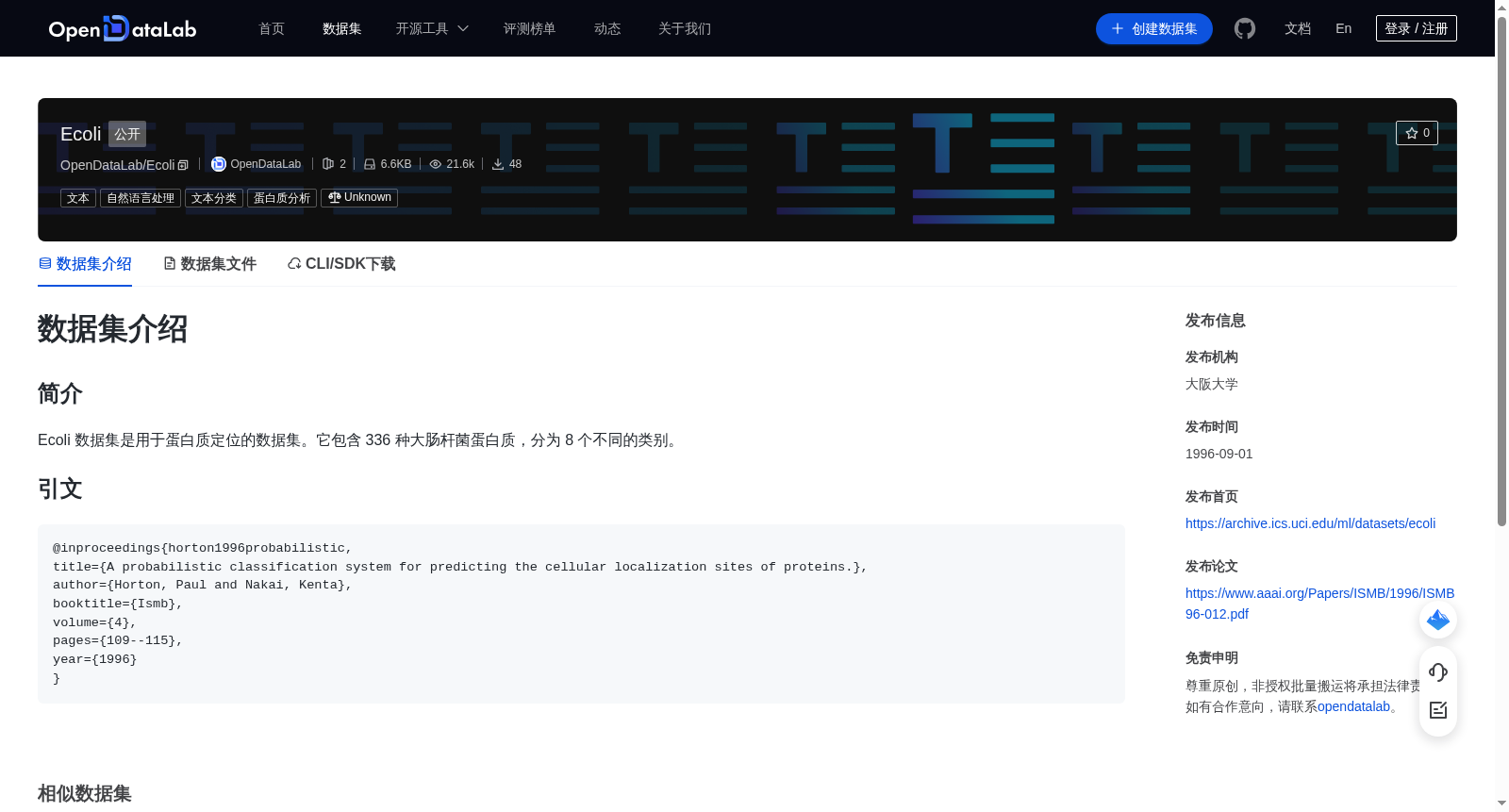Click the 文本分类 tag
1509x812 pixels.
(214, 198)
